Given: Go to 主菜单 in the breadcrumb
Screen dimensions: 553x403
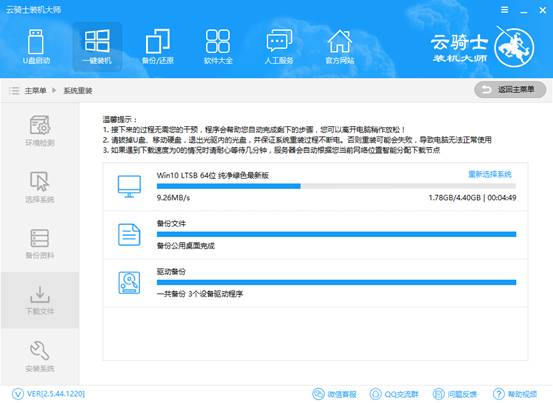Looking at the screenshot, I should click(35, 91).
